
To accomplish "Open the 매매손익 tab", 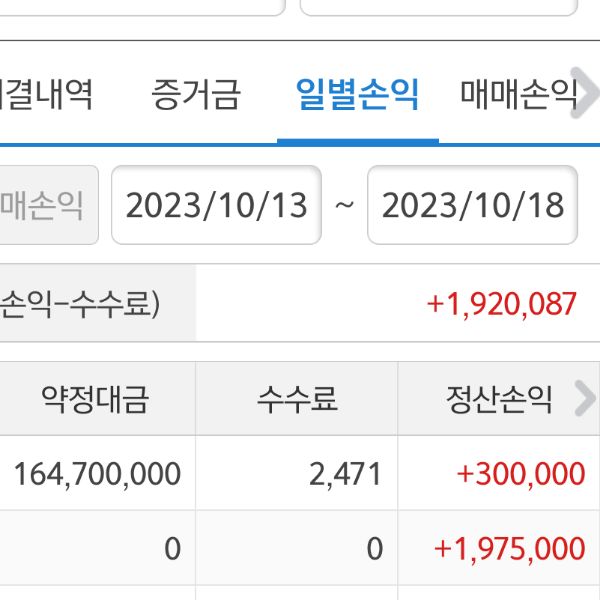I will click(x=518, y=95).
